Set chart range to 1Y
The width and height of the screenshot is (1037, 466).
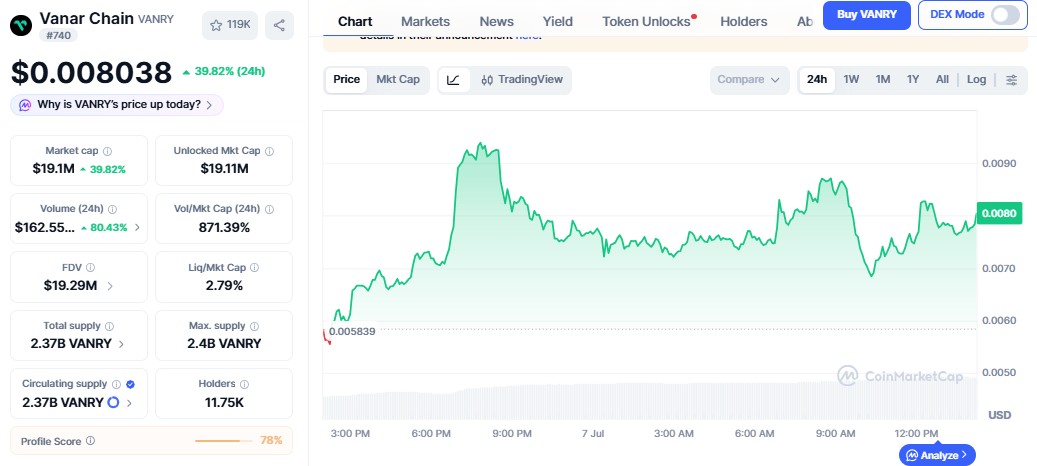(913, 80)
